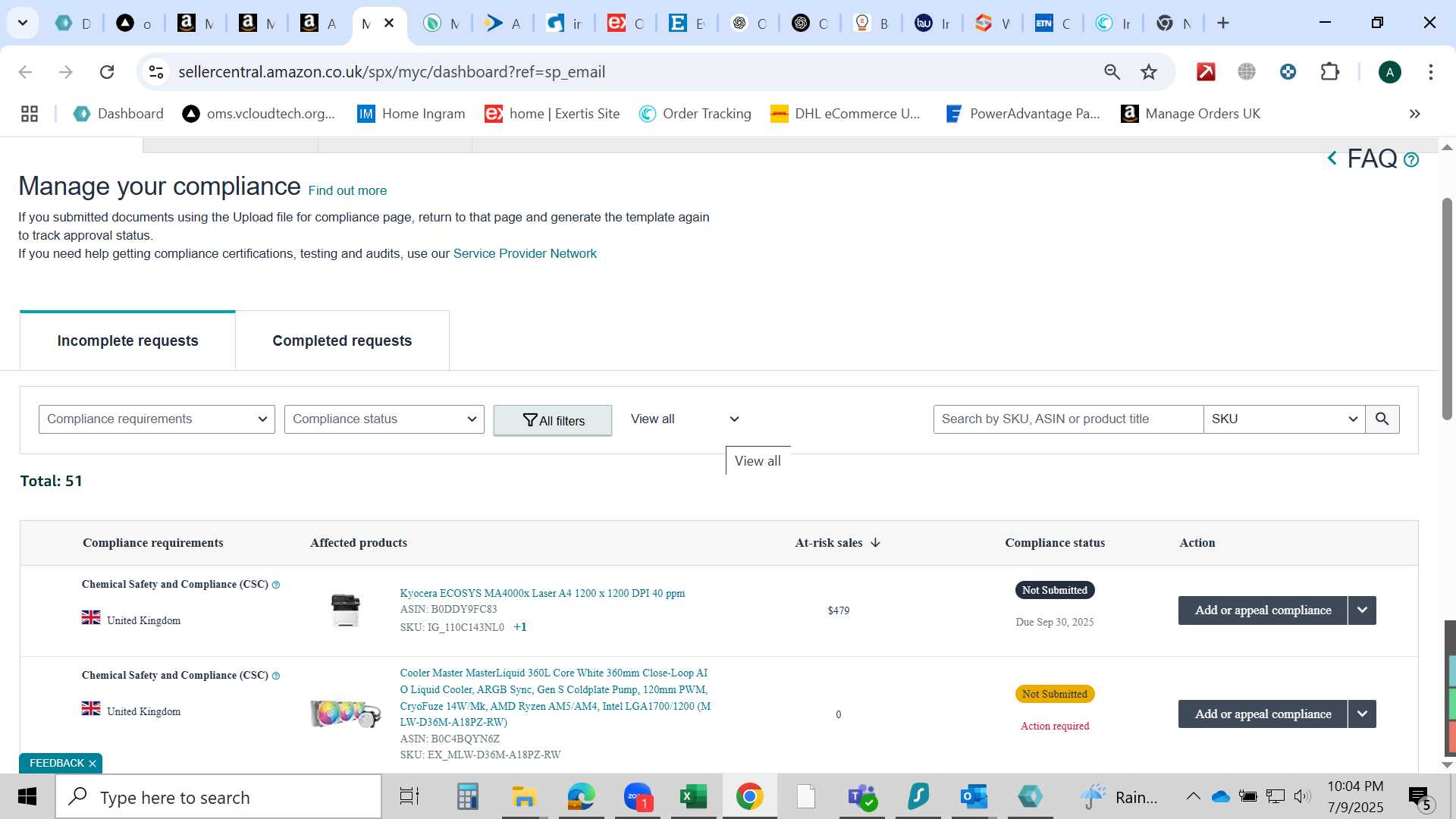The image size is (1456, 819).
Task: Click the browser address bar URL
Action: (391, 72)
